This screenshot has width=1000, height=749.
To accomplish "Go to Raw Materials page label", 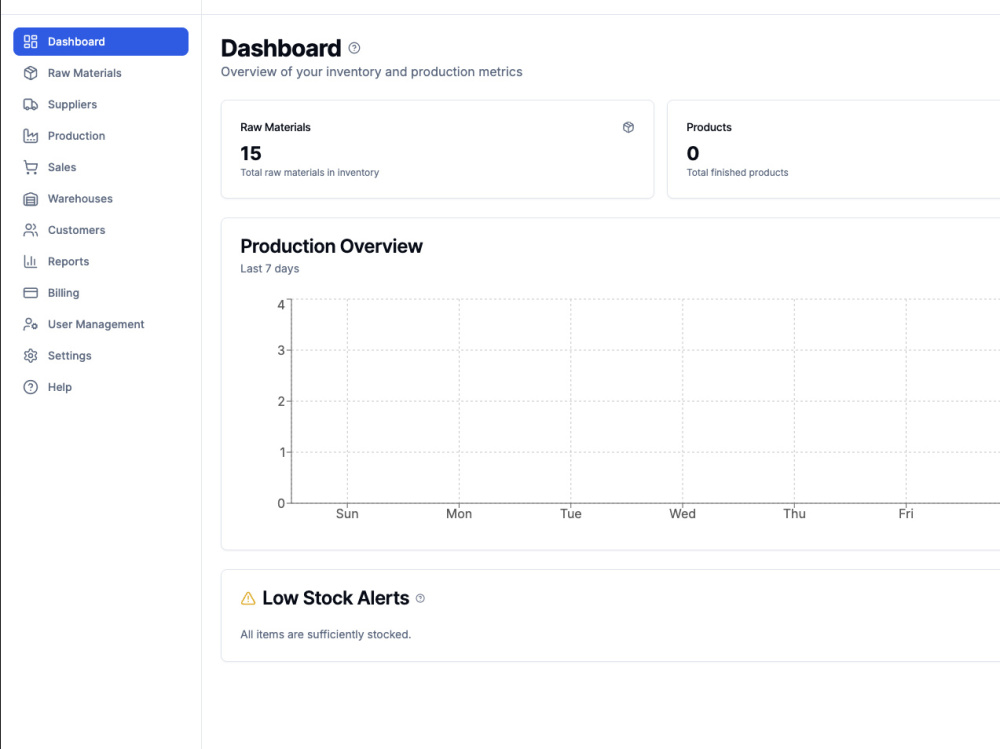I will [x=84, y=73].
